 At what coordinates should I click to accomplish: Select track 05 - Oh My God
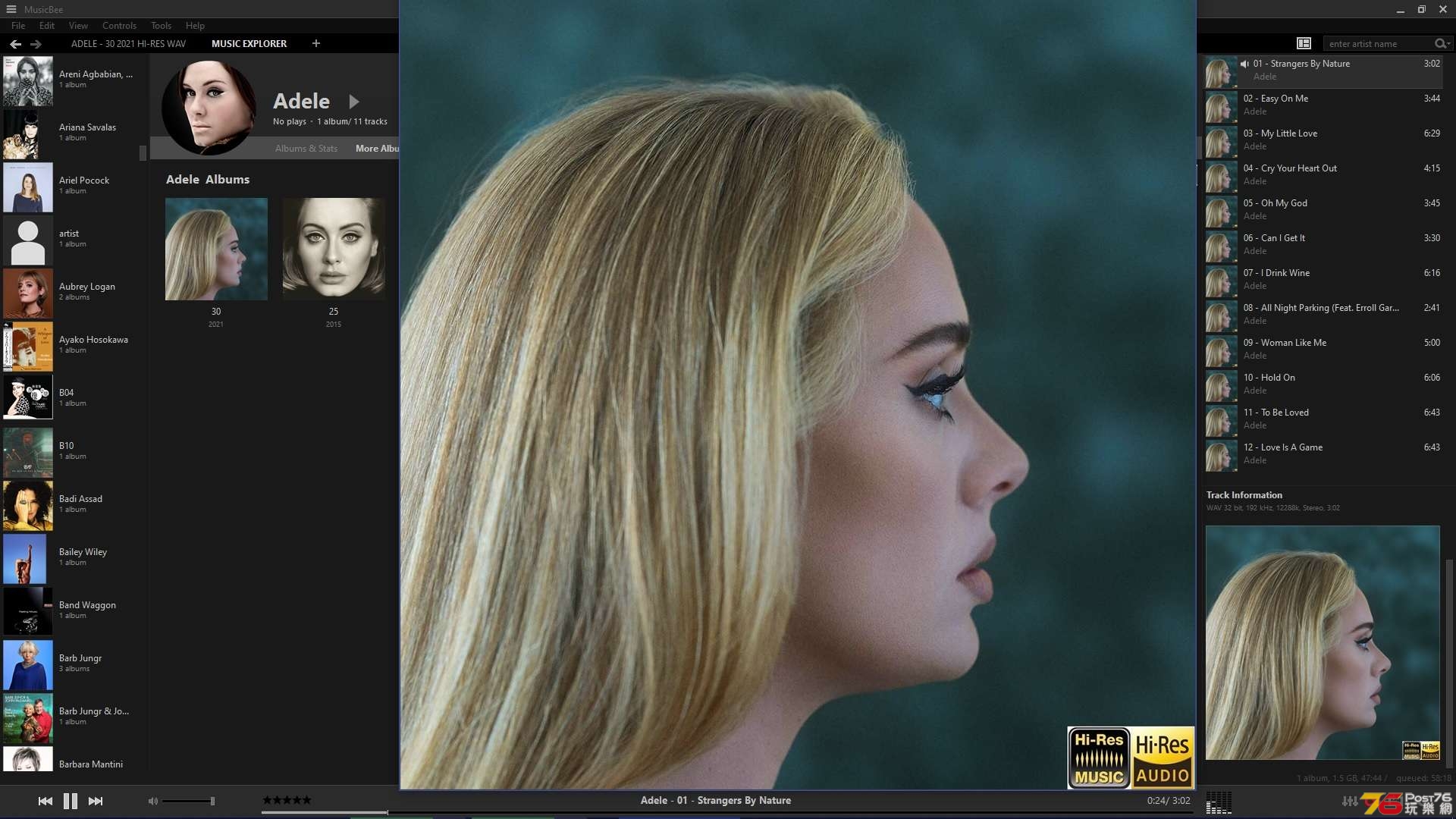(1323, 210)
